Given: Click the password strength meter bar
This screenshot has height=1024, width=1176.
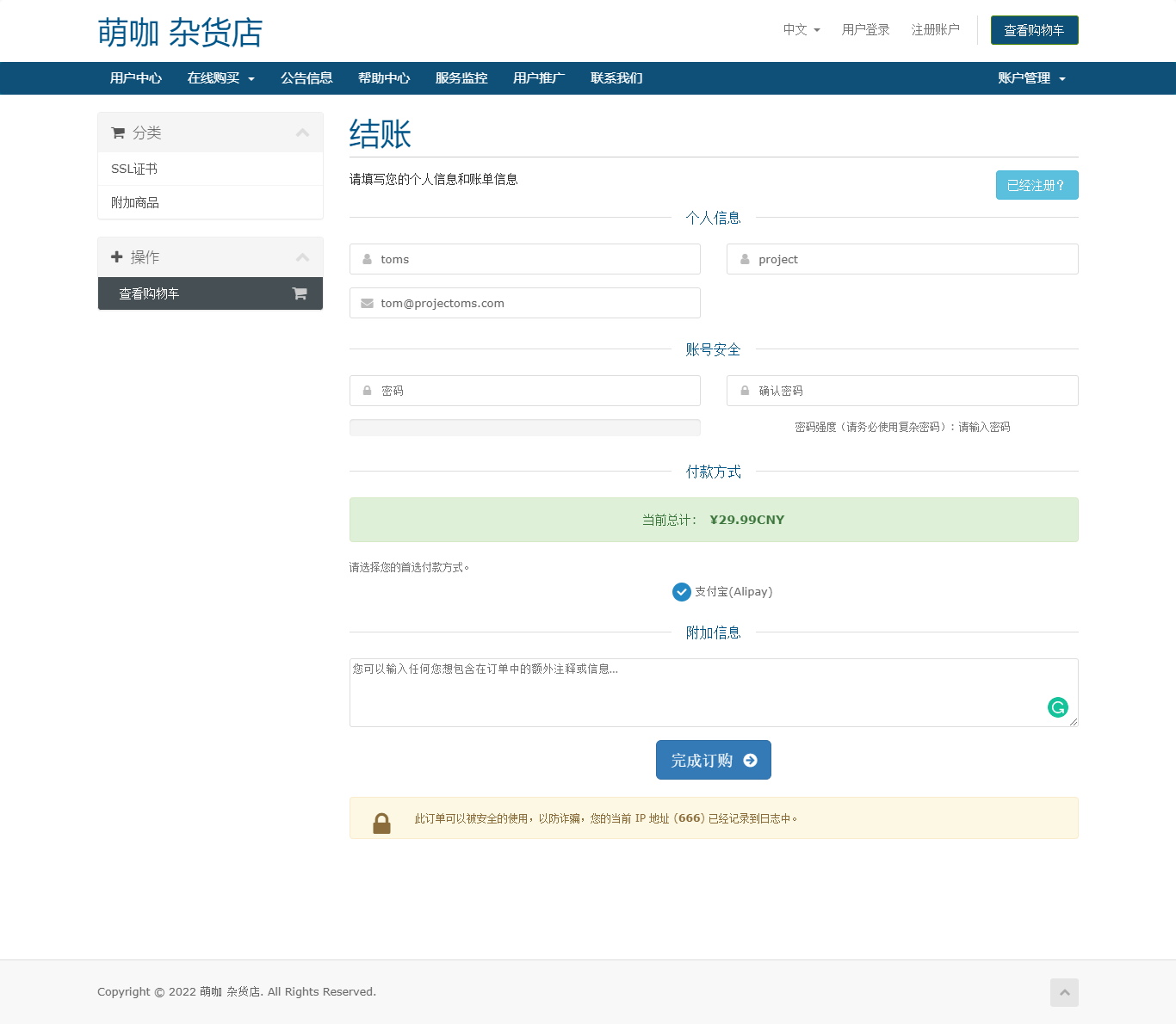Looking at the screenshot, I should tap(524, 428).
